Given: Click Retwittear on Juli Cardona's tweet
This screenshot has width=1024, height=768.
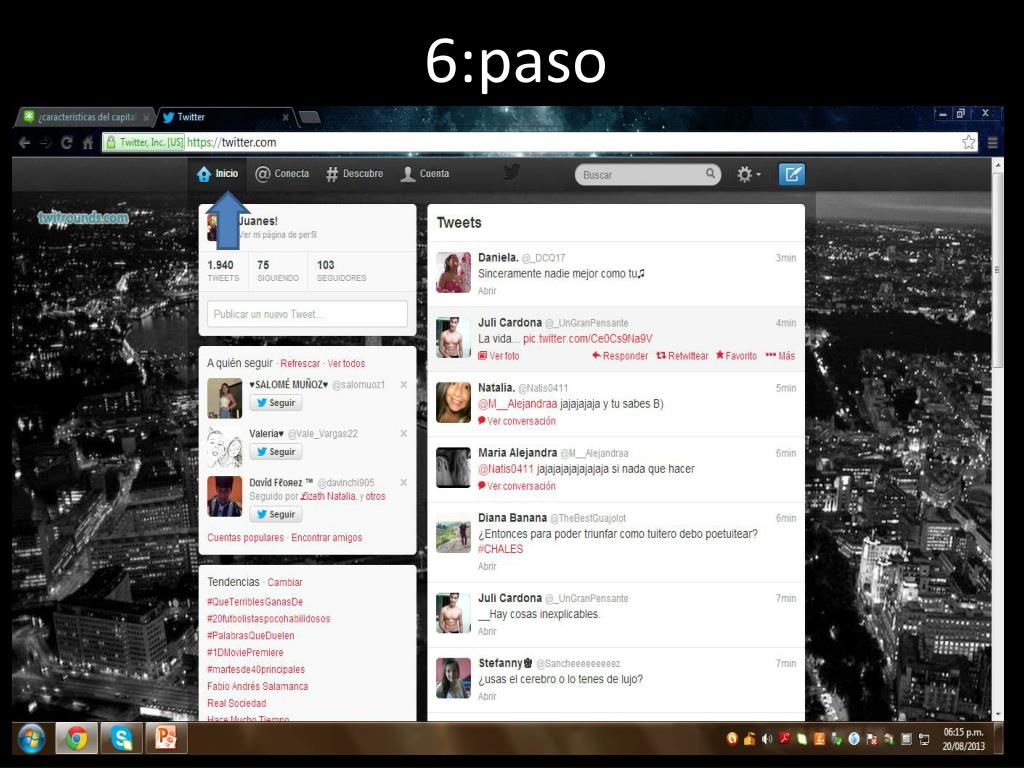Looking at the screenshot, I should pos(682,356).
